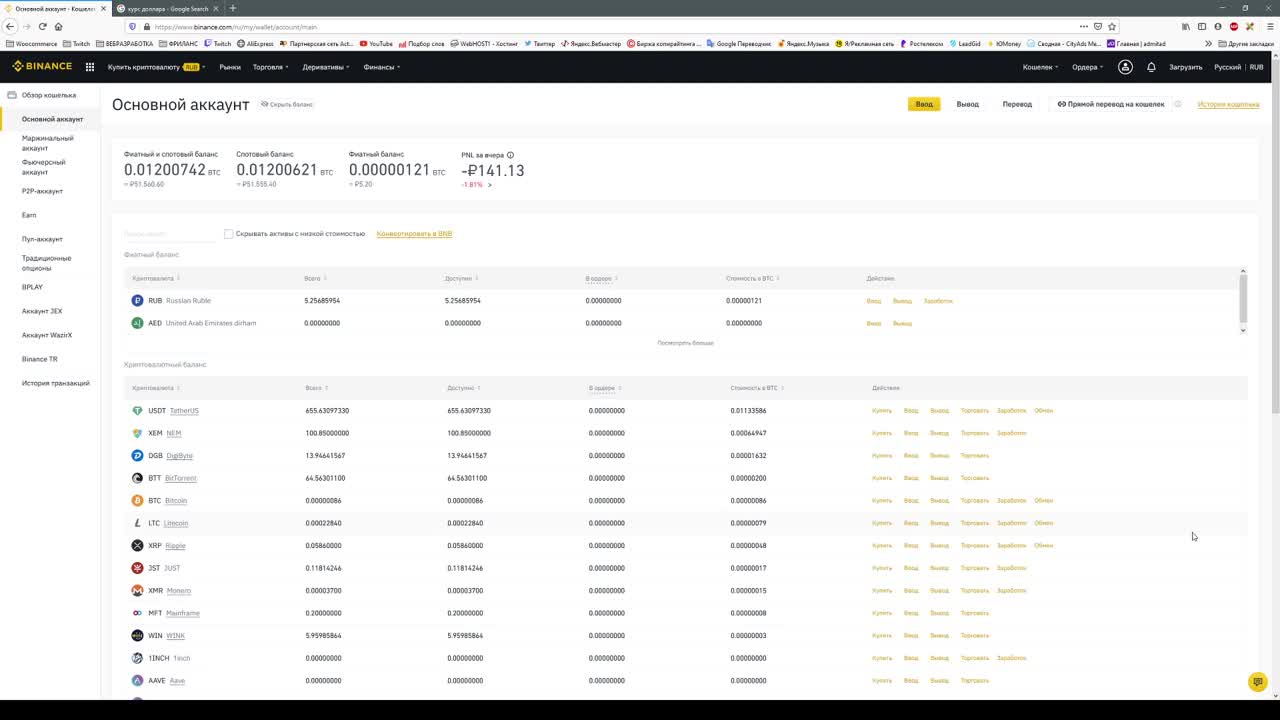This screenshot has height=720, width=1280.
Task: Click the PNL info icon
Action: coord(510,155)
